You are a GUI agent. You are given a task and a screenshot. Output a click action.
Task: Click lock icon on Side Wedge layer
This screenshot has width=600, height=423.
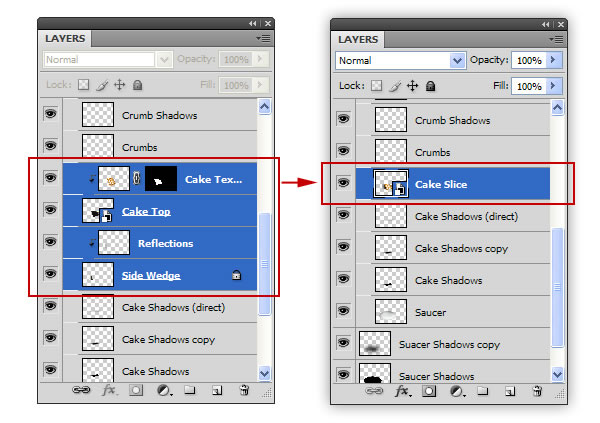pyautogui.click(x=236, y=275)
